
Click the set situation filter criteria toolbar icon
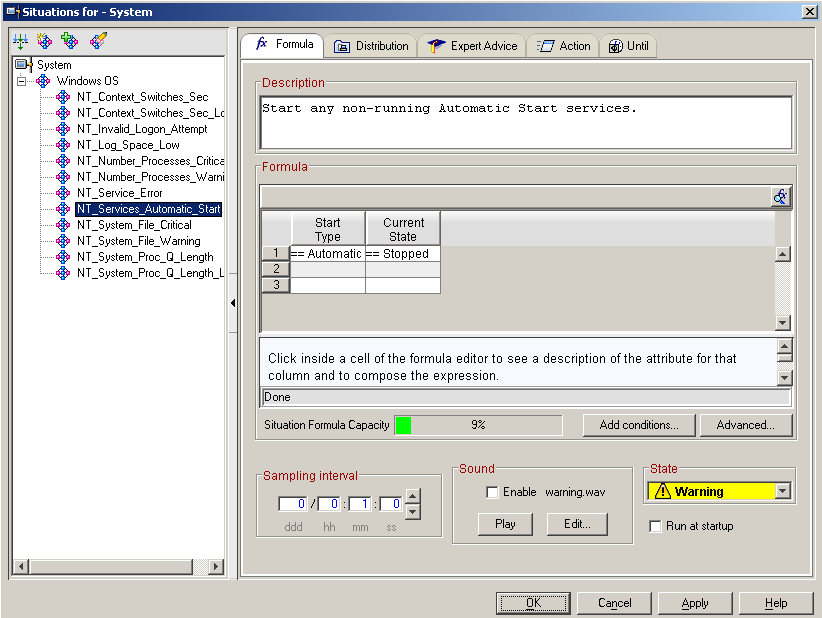coord(20,40)
